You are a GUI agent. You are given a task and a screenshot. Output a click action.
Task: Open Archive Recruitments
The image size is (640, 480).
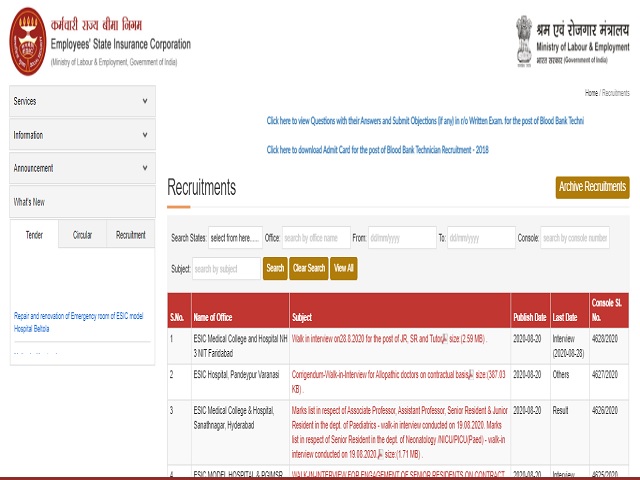[592, 187]
